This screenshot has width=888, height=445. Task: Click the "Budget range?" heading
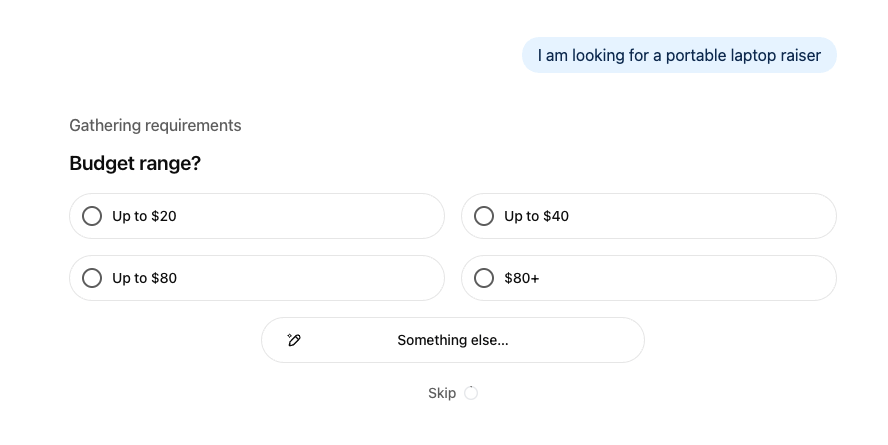point(135,163)
